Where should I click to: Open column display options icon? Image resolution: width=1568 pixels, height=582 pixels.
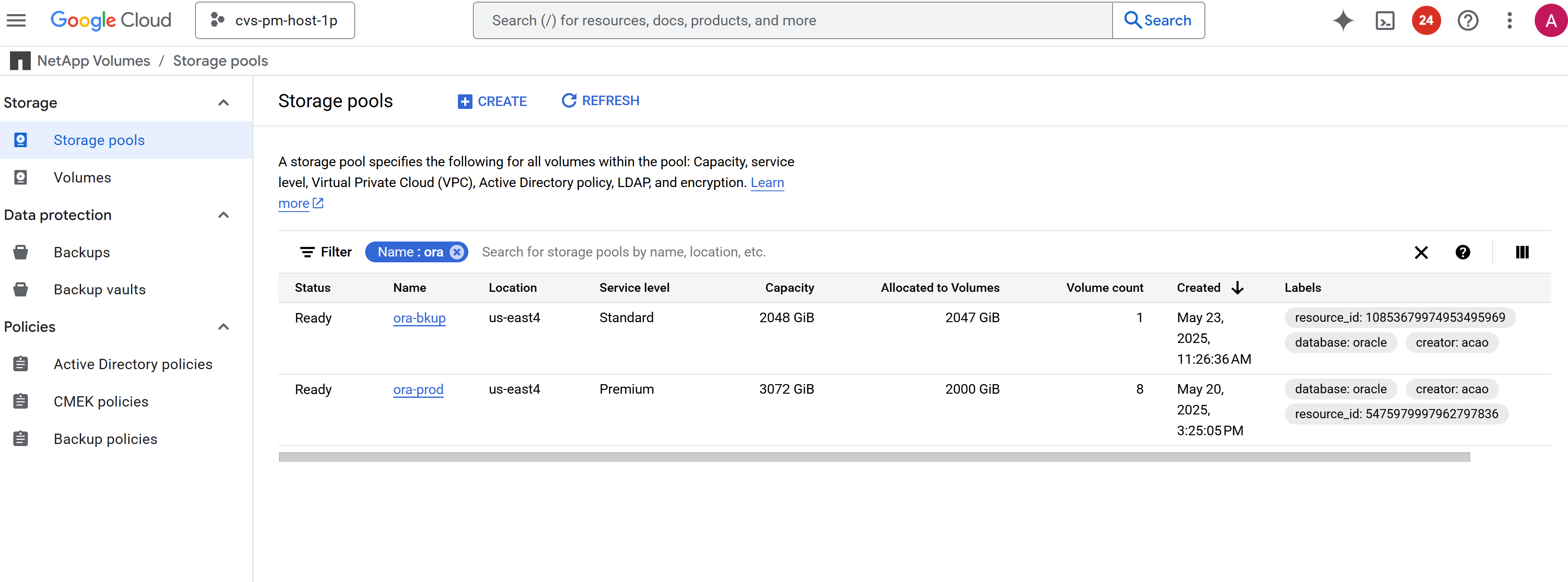click(x=1522, y=252)
